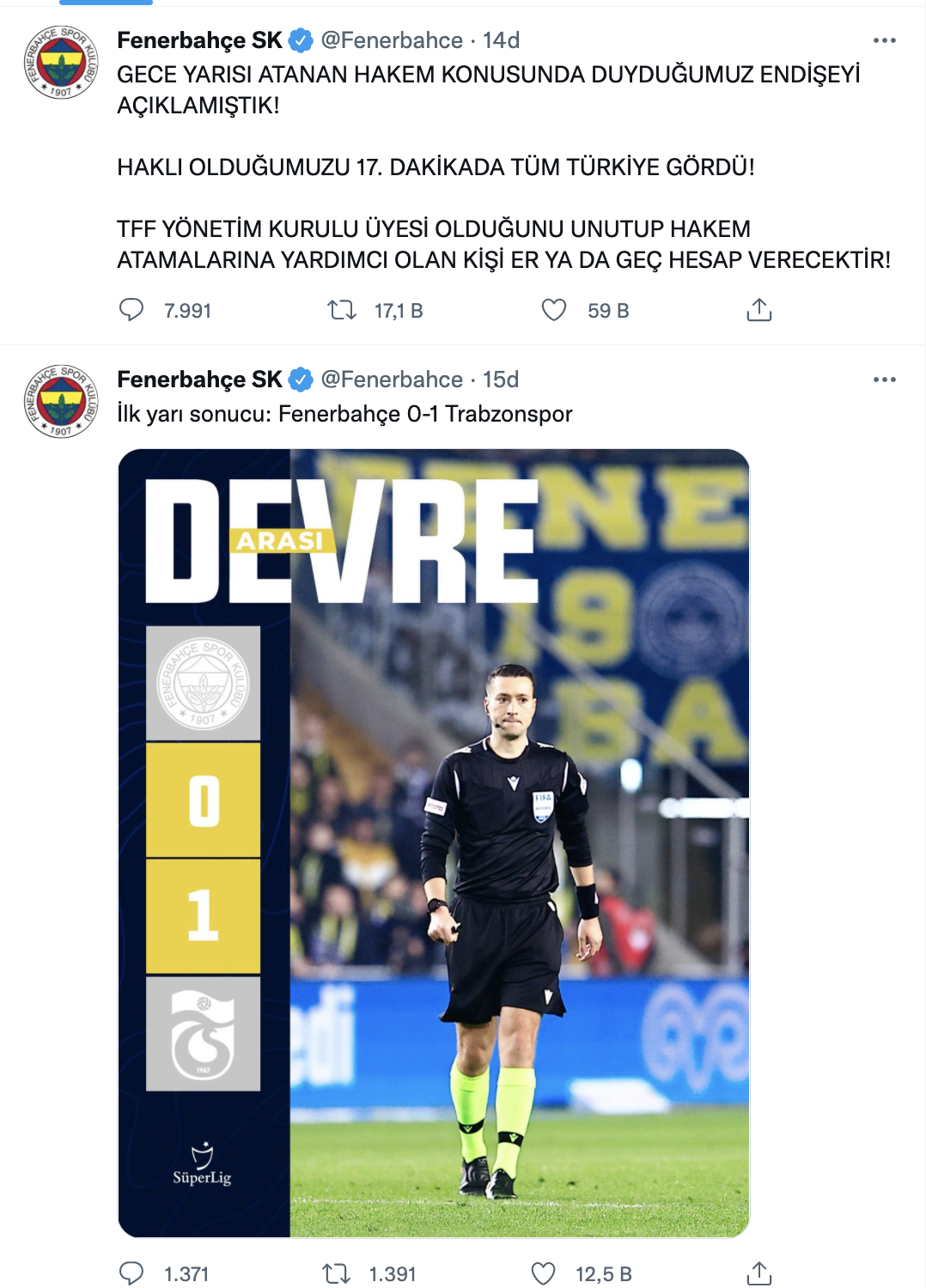926x1288 pixels.
Task: Open Fenerbahçe avatar on first tweet
Action: tap(60, 62)
